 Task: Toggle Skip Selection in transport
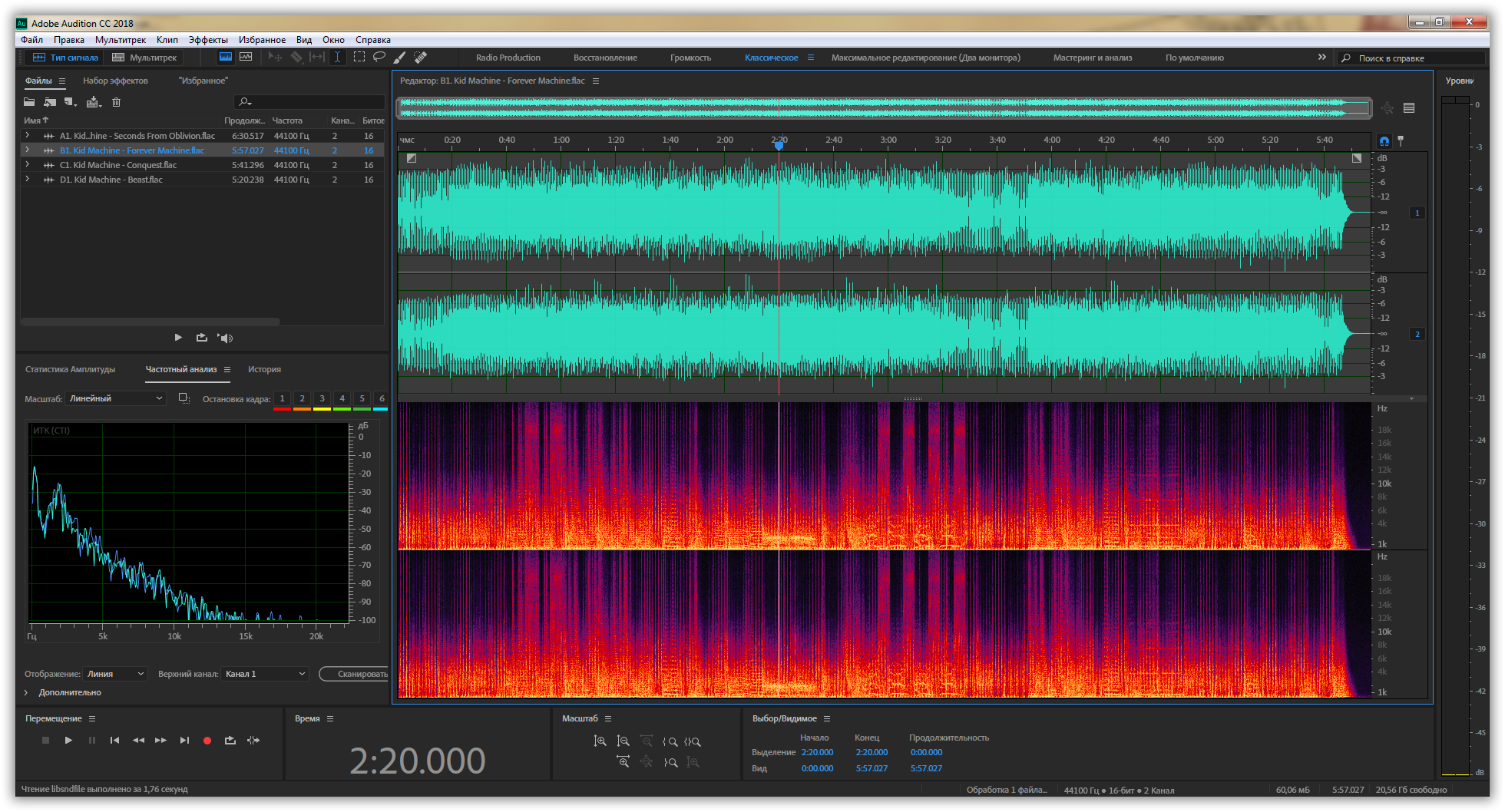(x=253, y=741)
